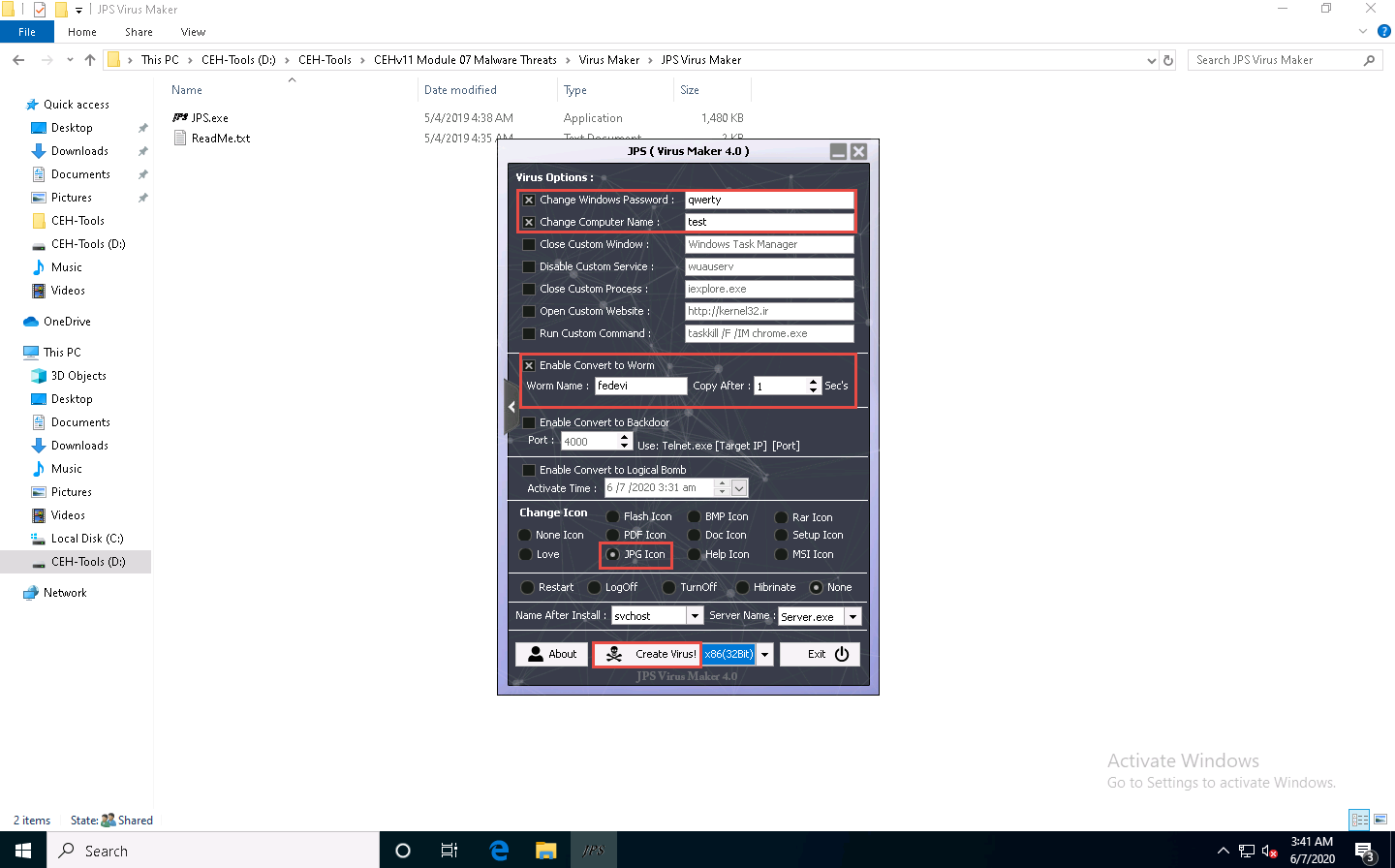Expand JPS side panel left arrow

tap(511, 407)
